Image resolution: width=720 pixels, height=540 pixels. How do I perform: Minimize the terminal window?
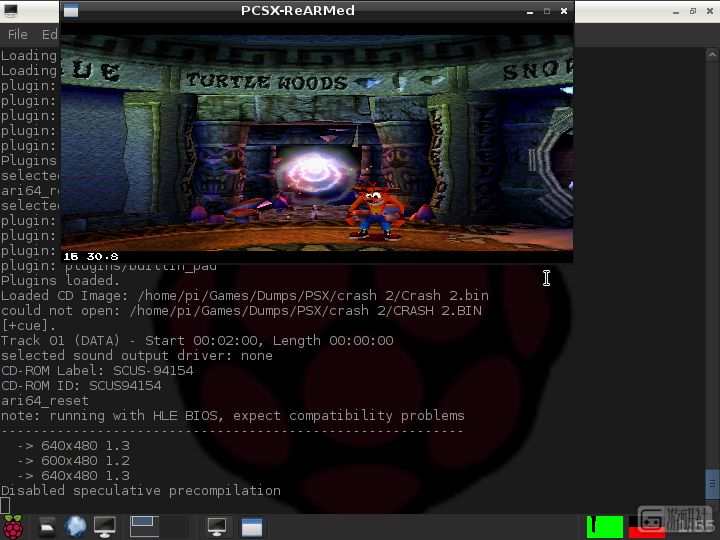(675, 11)
